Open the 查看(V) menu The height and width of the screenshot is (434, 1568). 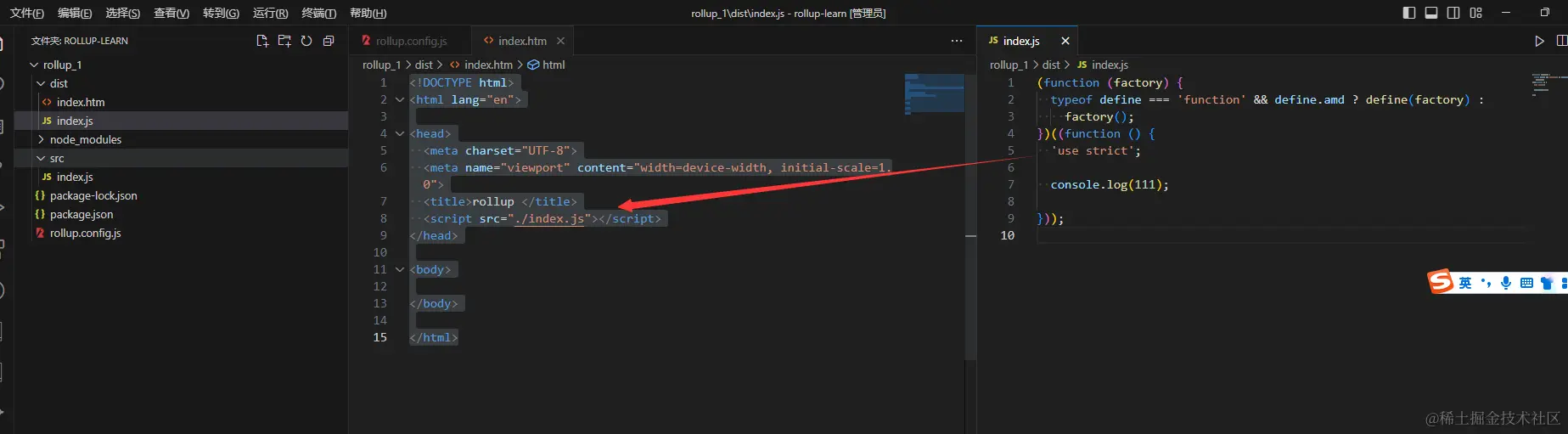click(x=171, y=13)
